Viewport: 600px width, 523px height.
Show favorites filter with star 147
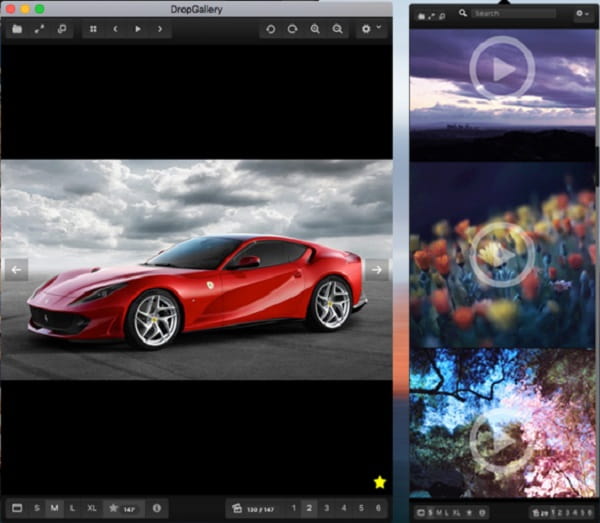click(x=122, y=508)
